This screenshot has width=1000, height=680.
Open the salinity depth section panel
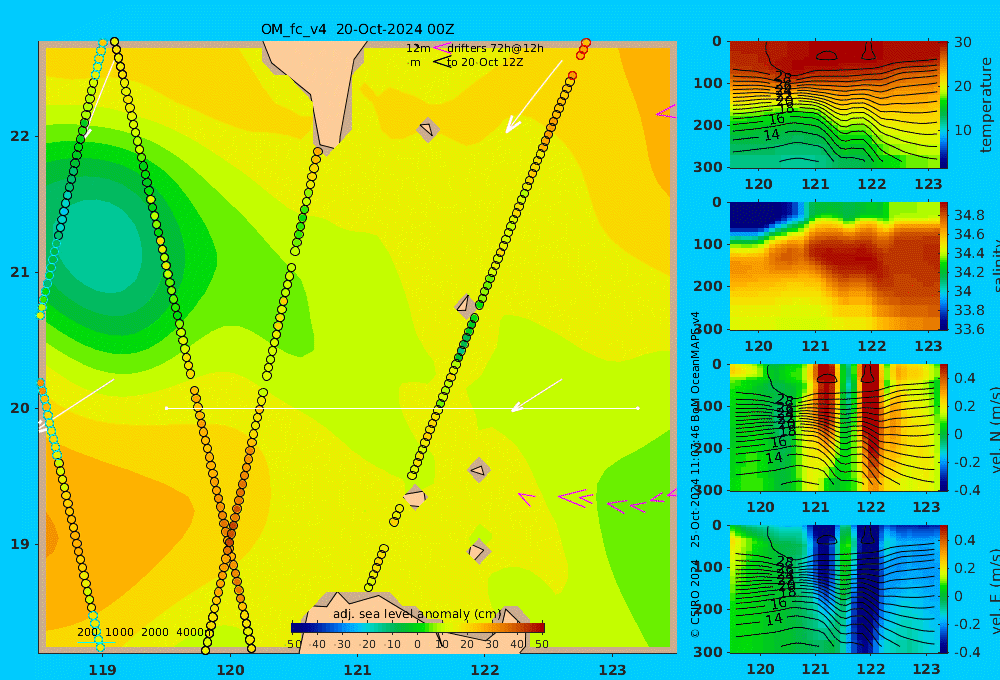pos(834,266)
